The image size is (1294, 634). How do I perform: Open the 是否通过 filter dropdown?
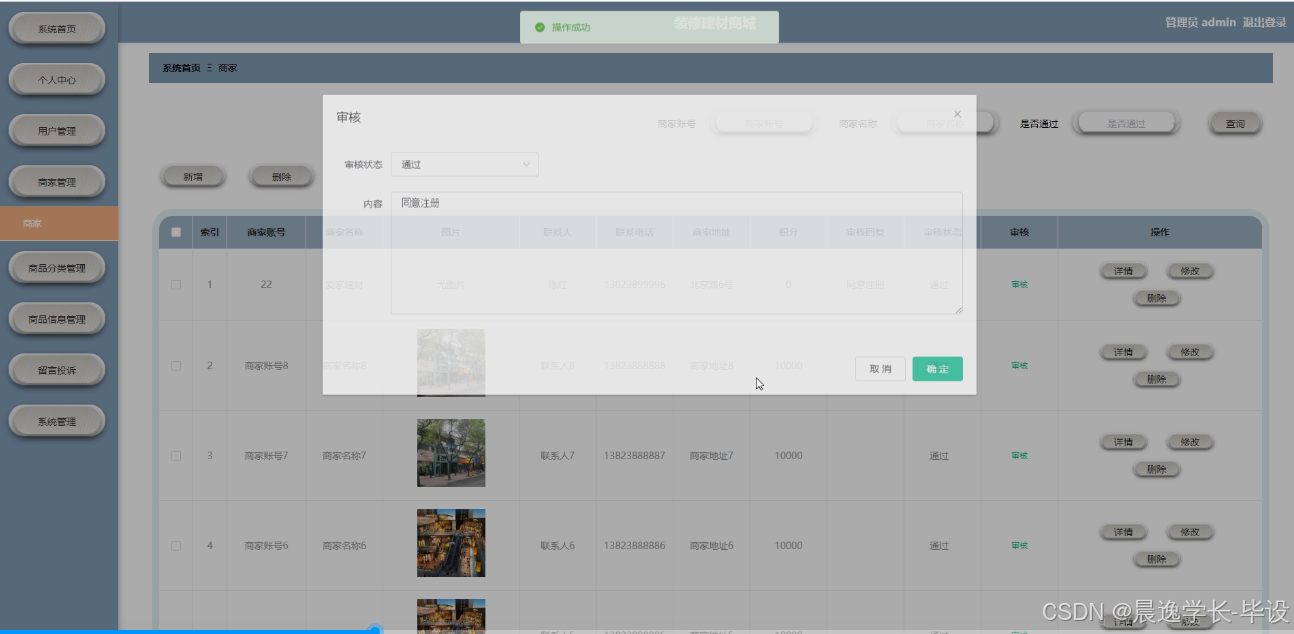[x=1126, y=123]
